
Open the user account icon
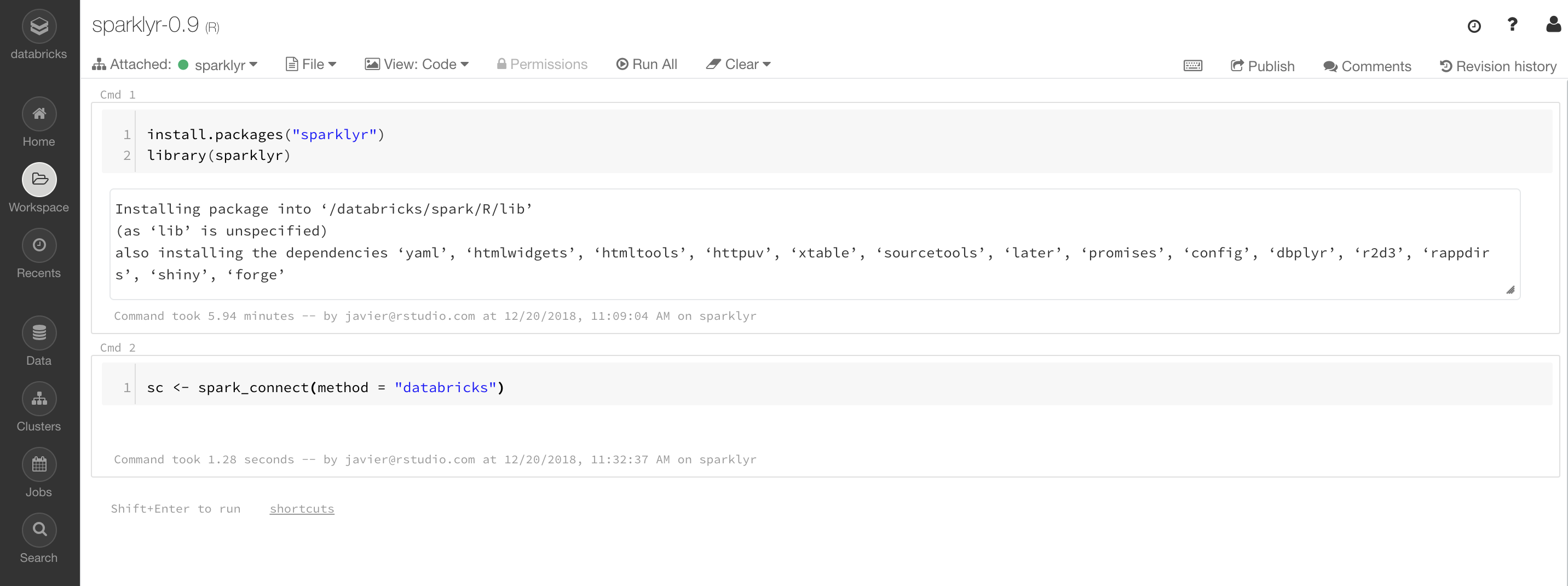point(1553,24)
